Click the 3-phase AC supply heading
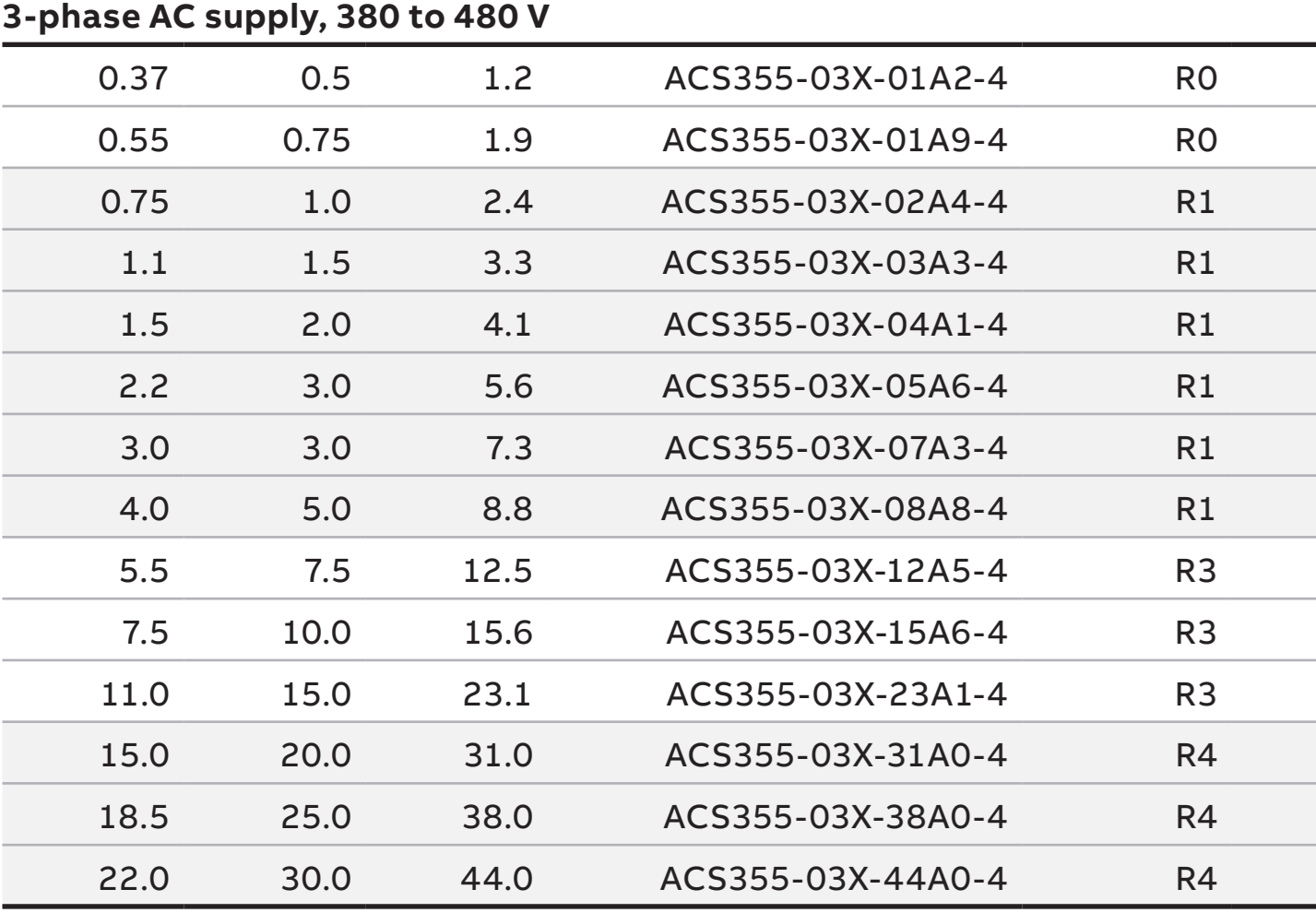 click(x=277, y=18)
